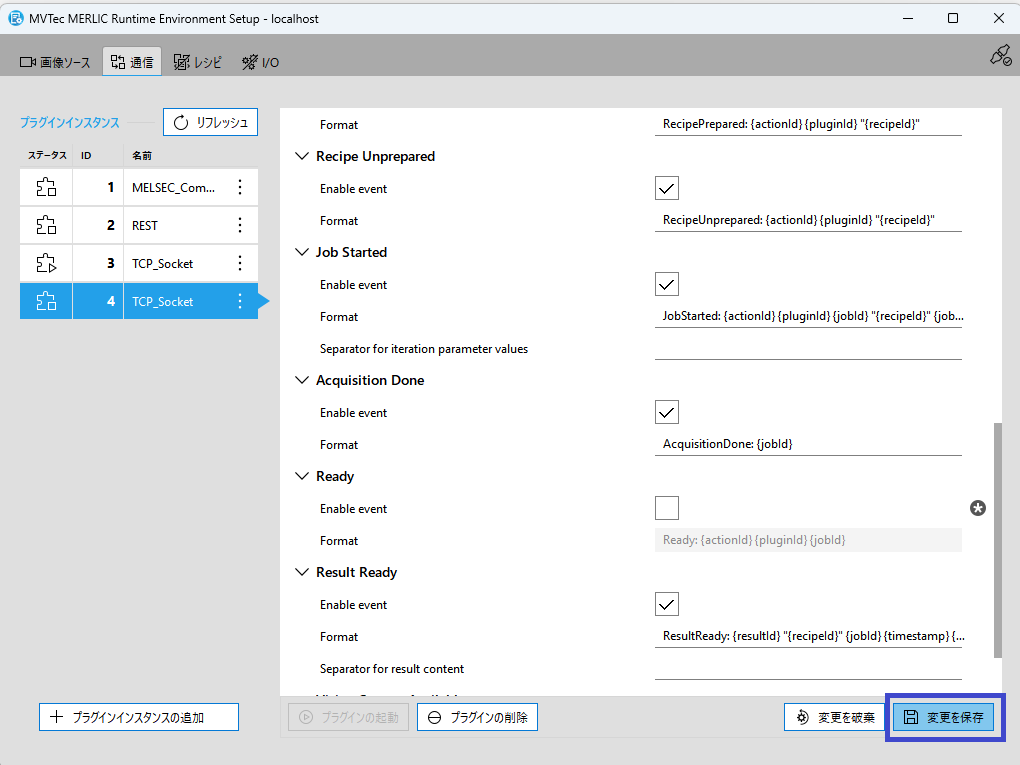The width and height of the screenshot is (1020, 765).
Task: Click the MERLIC app icon in title bar
Action: click(x=16, y=18)
